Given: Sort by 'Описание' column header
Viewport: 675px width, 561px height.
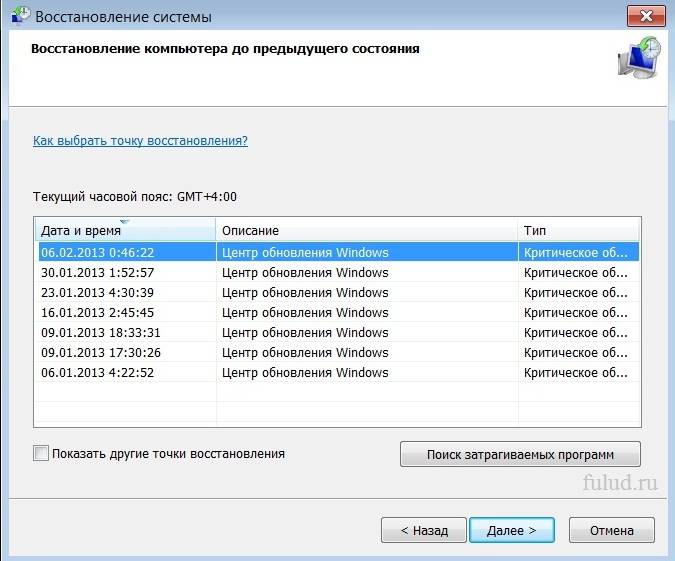Looking at the screenshot, I should click(367, 230).
